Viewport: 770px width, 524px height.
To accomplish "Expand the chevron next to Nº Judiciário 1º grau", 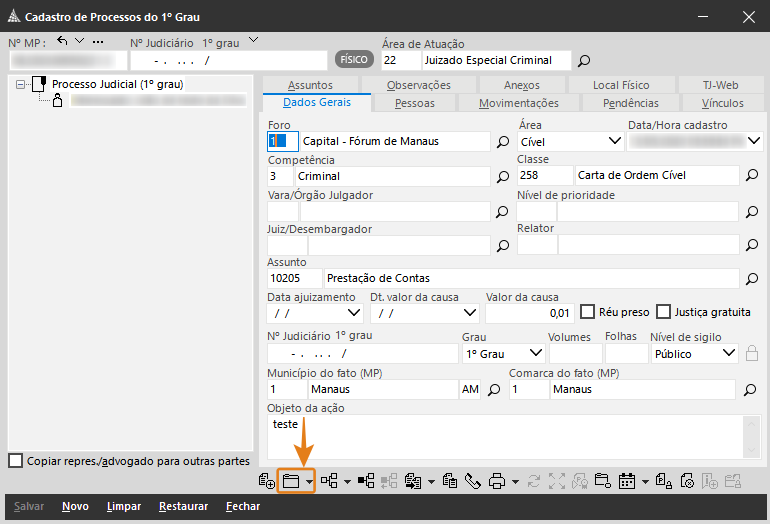I will tap(253, 40).
